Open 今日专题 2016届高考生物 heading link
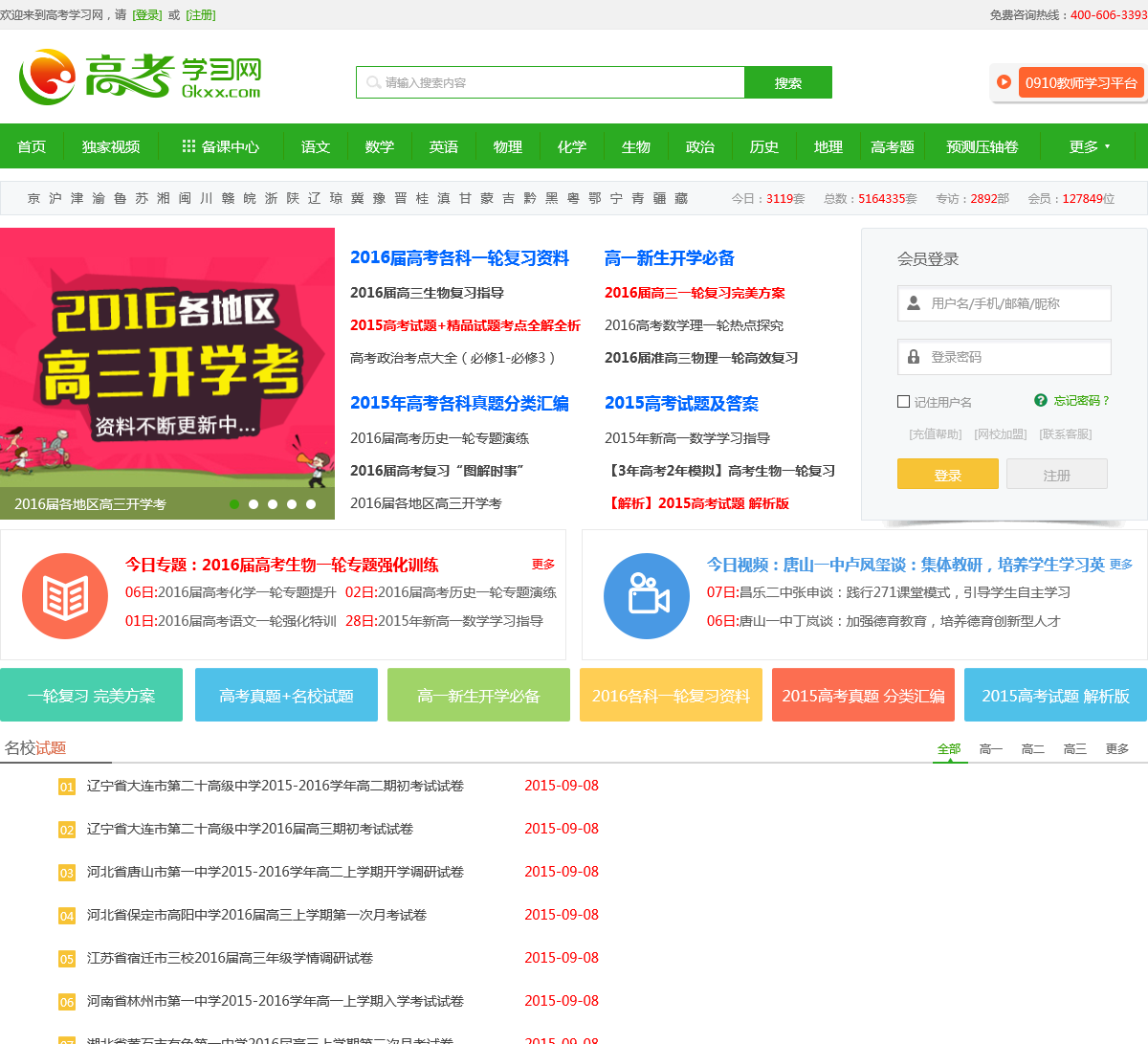Screen dimensions: 1148x1044 pyautogui.click(x=282, y=565)
